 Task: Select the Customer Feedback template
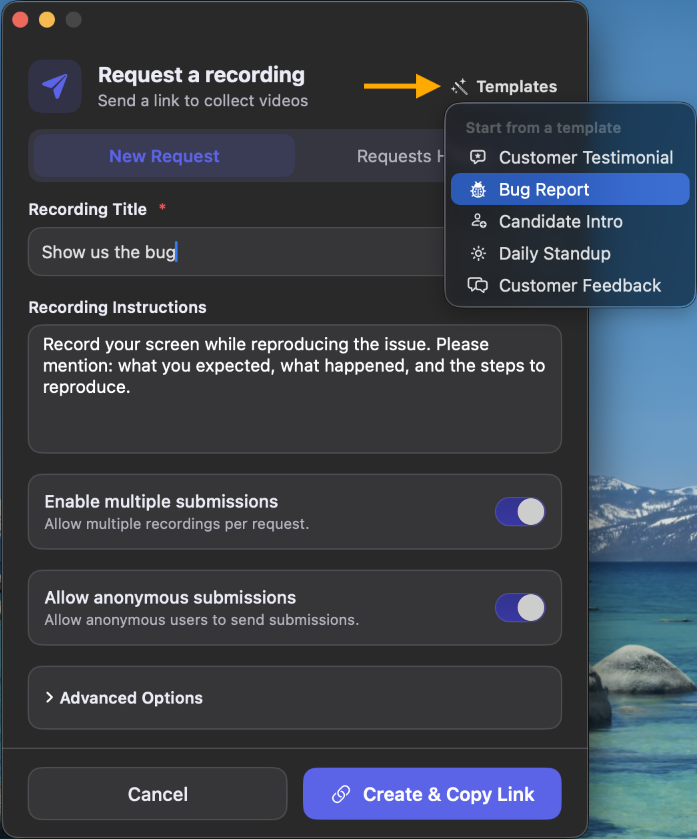pyautogui.click(x=570, y=286)
